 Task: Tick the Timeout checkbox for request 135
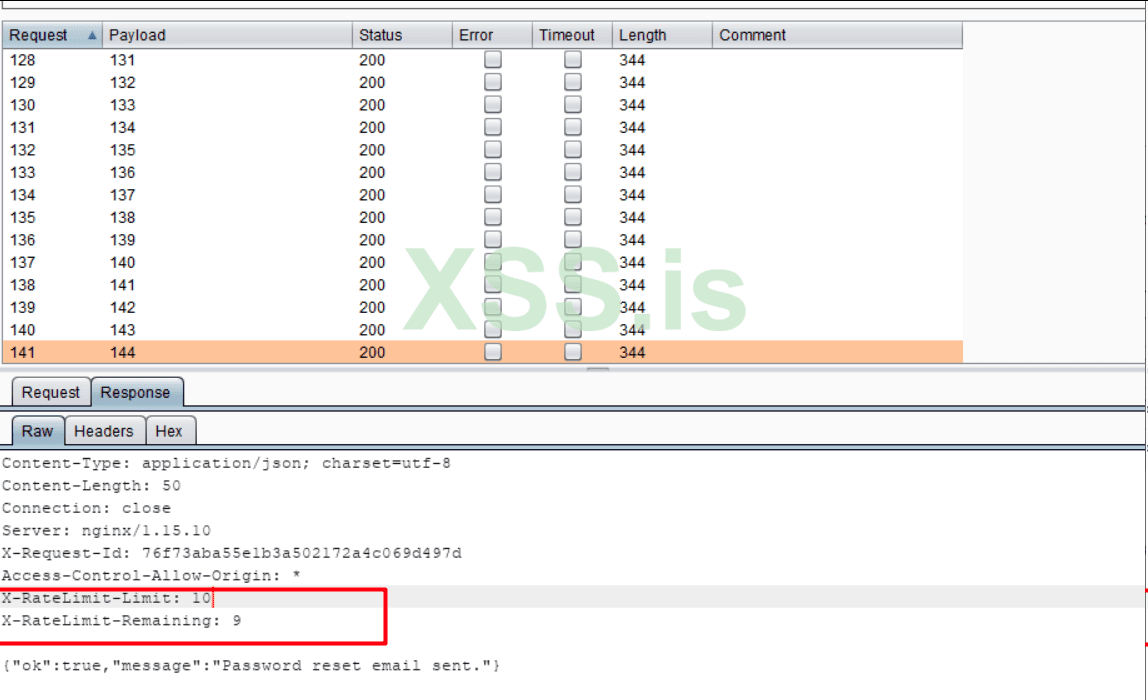click(573, 217)
